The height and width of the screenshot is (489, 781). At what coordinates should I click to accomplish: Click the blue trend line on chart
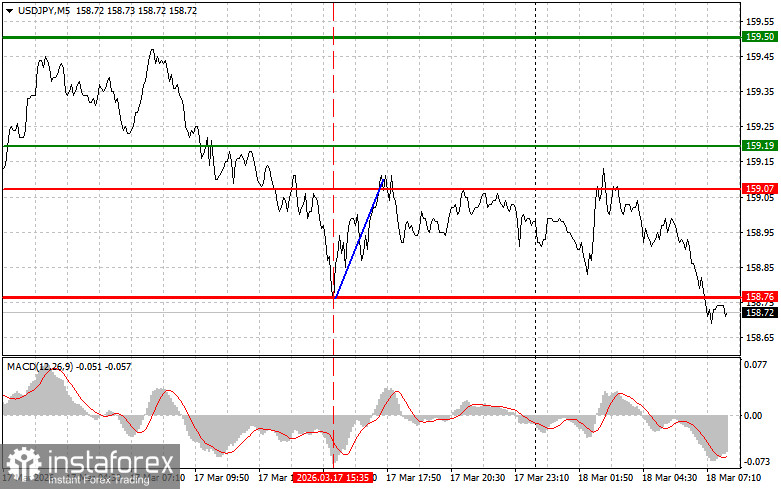click(x=359, y=240)
